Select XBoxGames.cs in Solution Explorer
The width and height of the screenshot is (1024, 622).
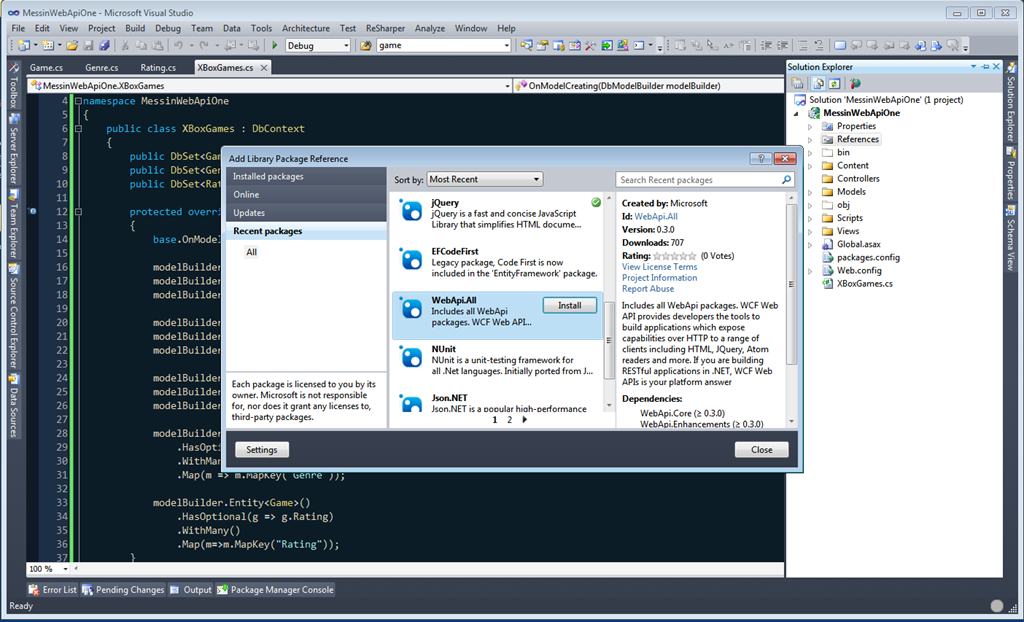point(865,284)
